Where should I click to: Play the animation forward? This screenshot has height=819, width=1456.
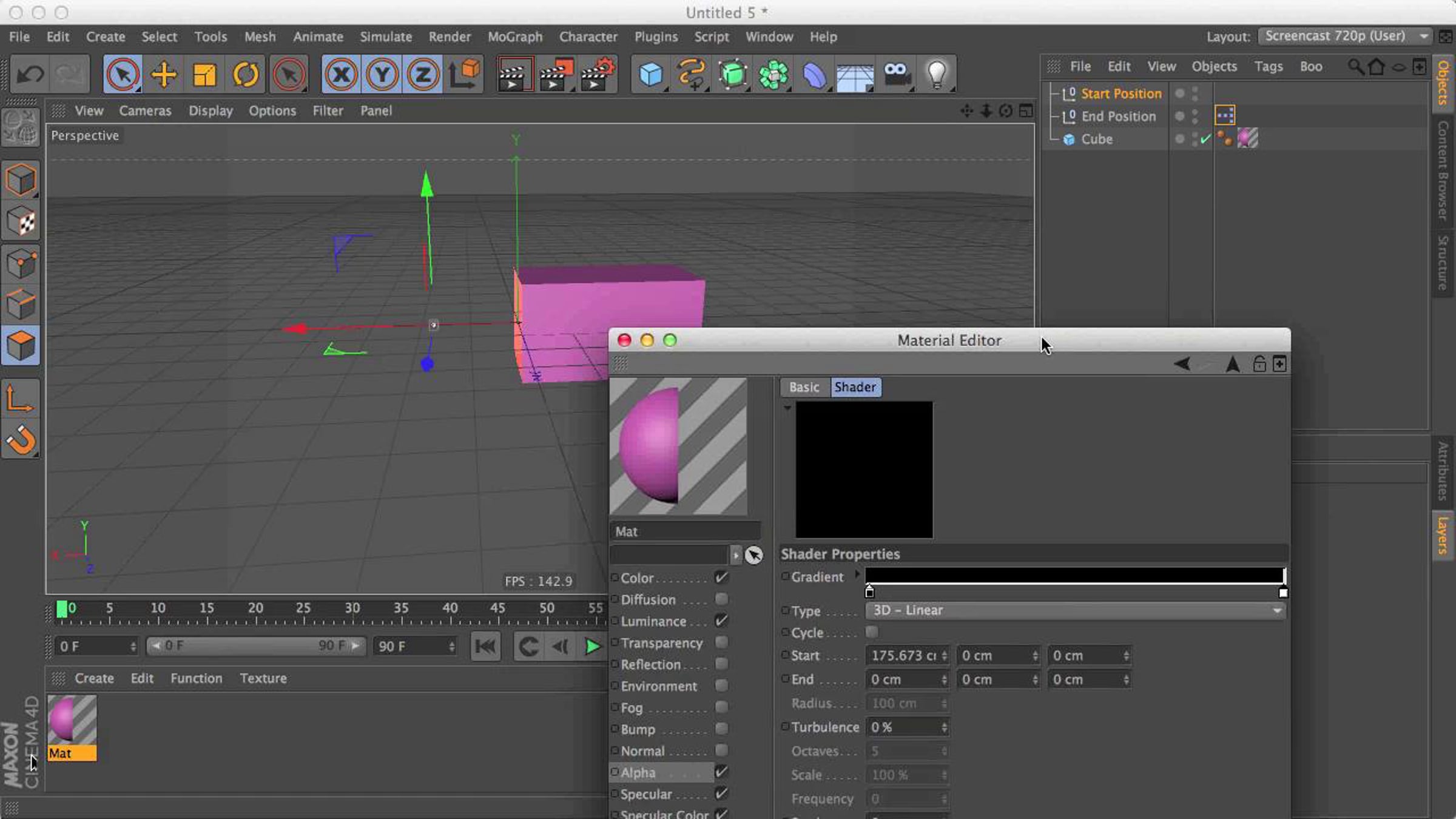point(592,647)
